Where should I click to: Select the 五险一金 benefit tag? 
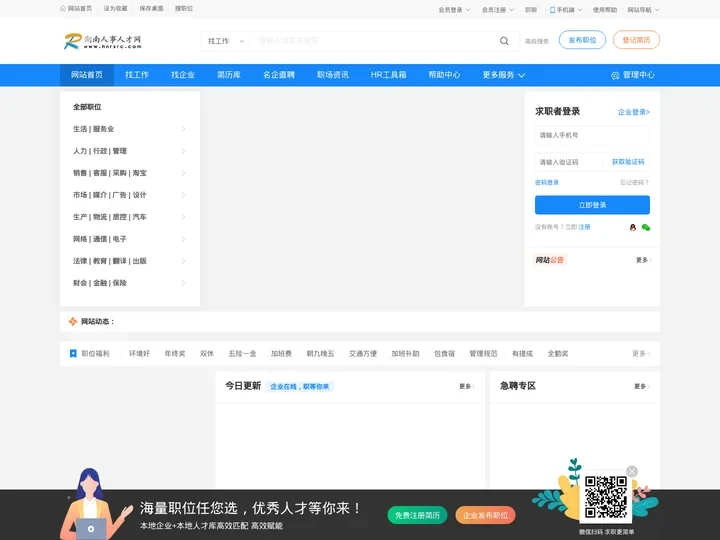(242, 354)
